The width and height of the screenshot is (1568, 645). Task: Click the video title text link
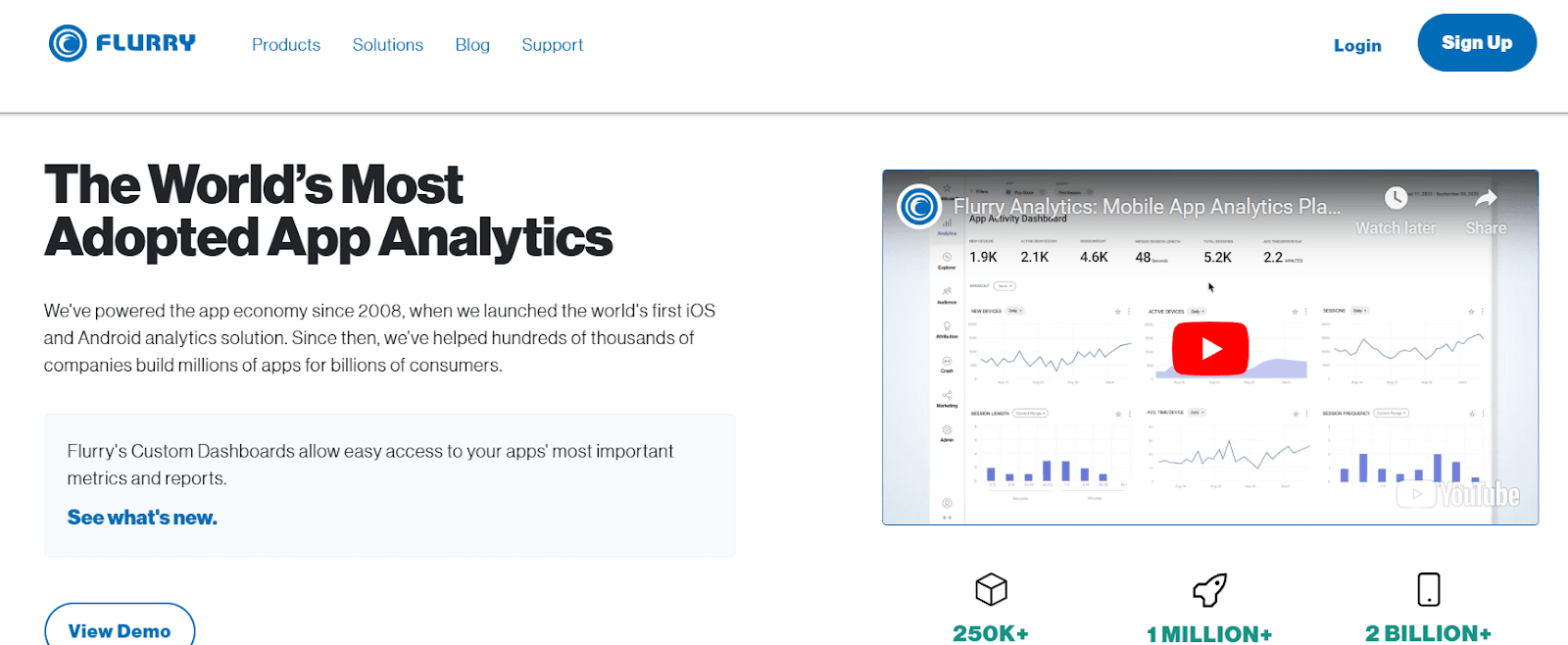1147,207
